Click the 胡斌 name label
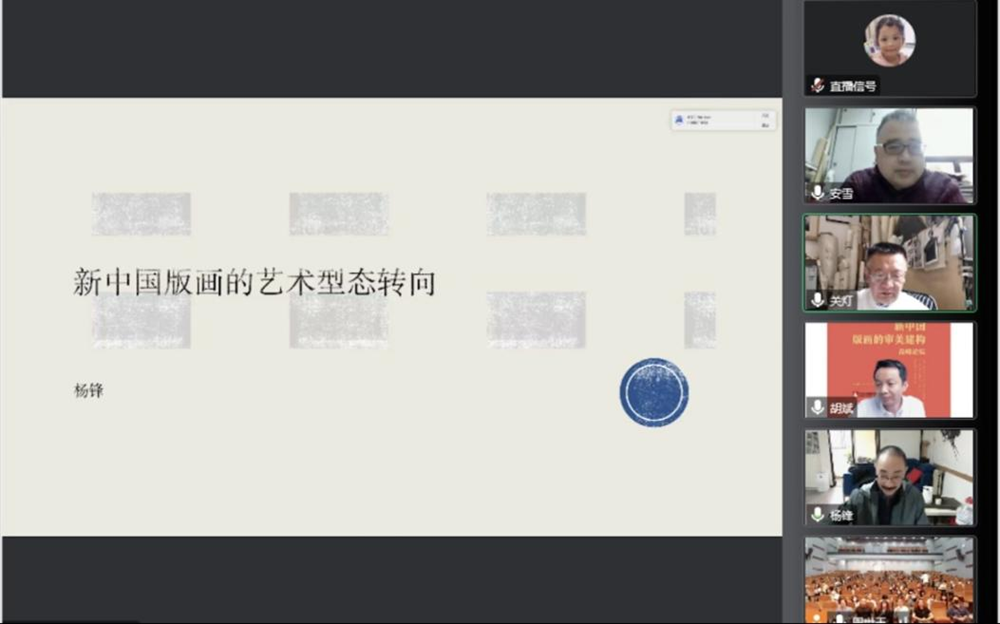 coord(841,408)
